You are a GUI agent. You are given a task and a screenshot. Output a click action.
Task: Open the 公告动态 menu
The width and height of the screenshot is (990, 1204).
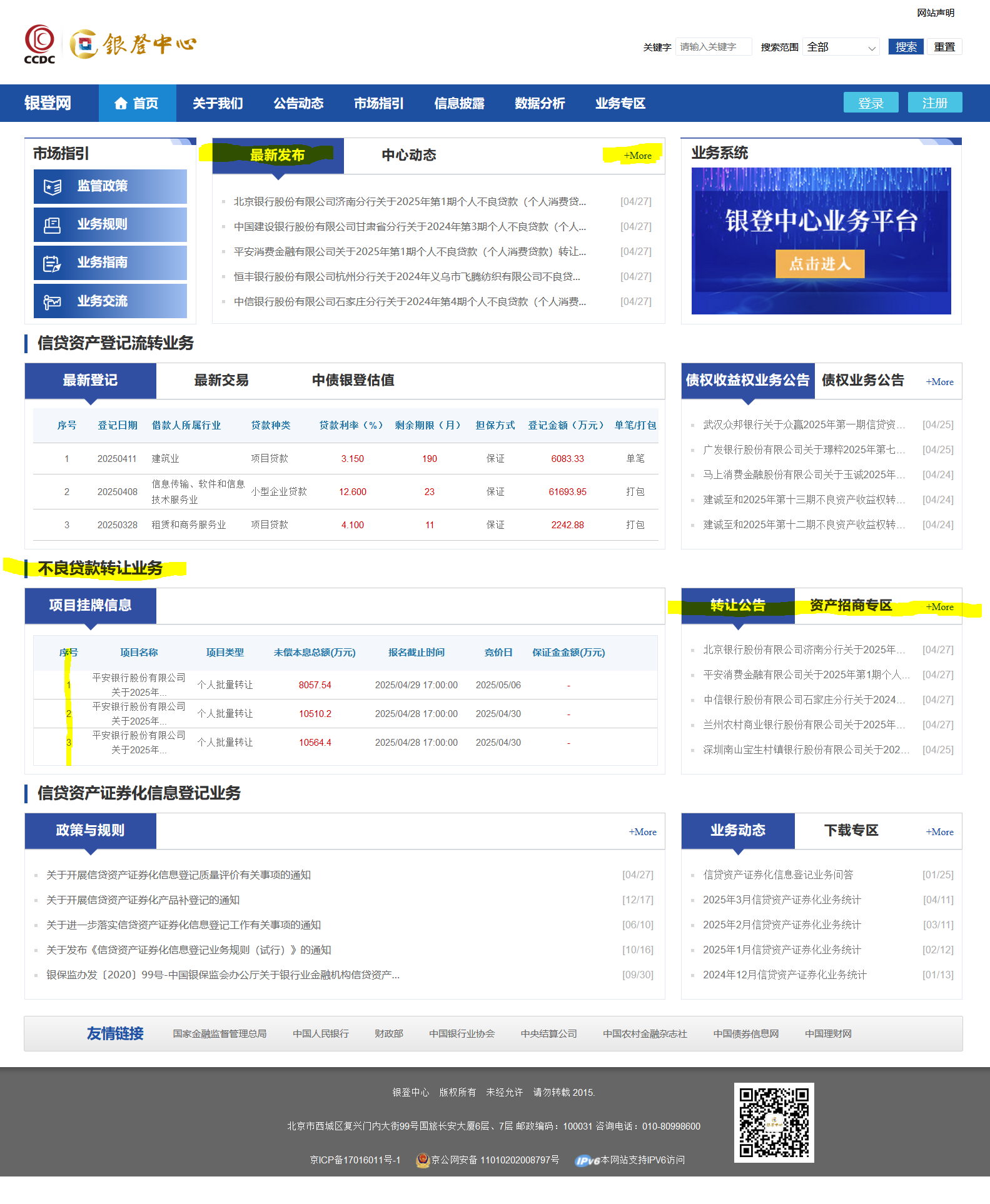298,103
